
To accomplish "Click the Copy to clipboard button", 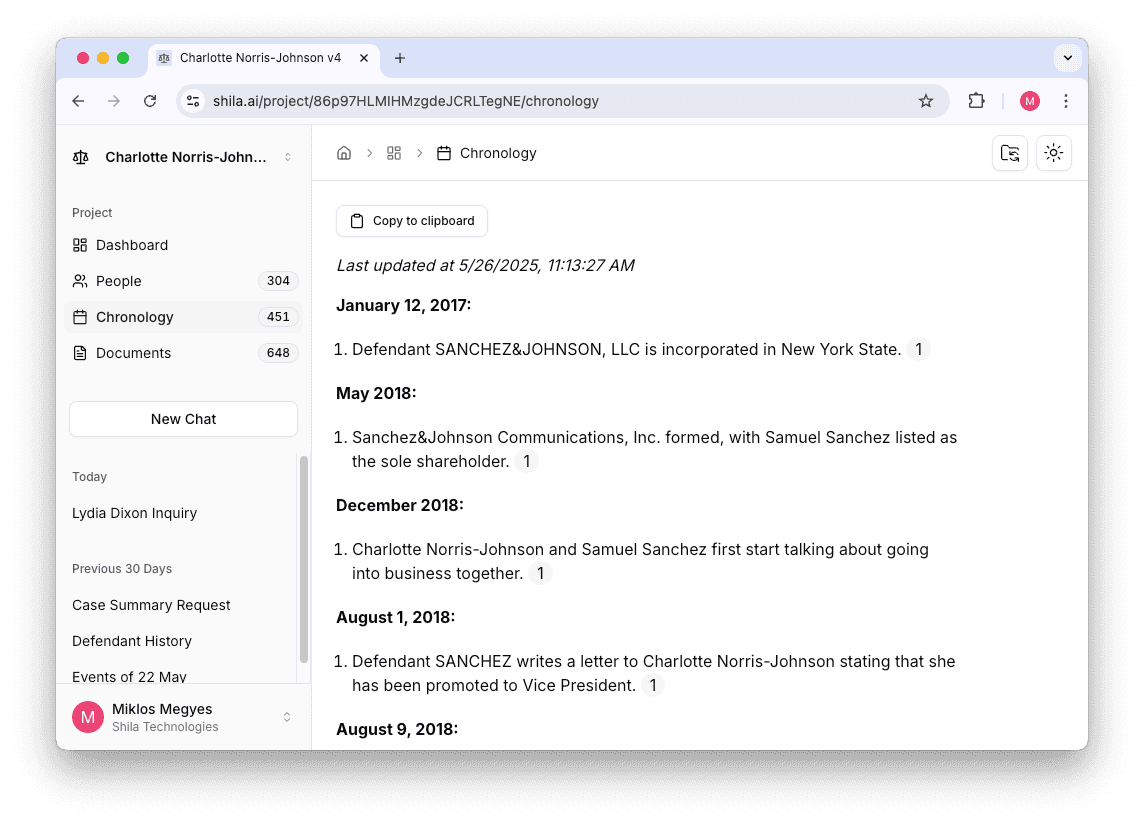I will click(412, 221).
